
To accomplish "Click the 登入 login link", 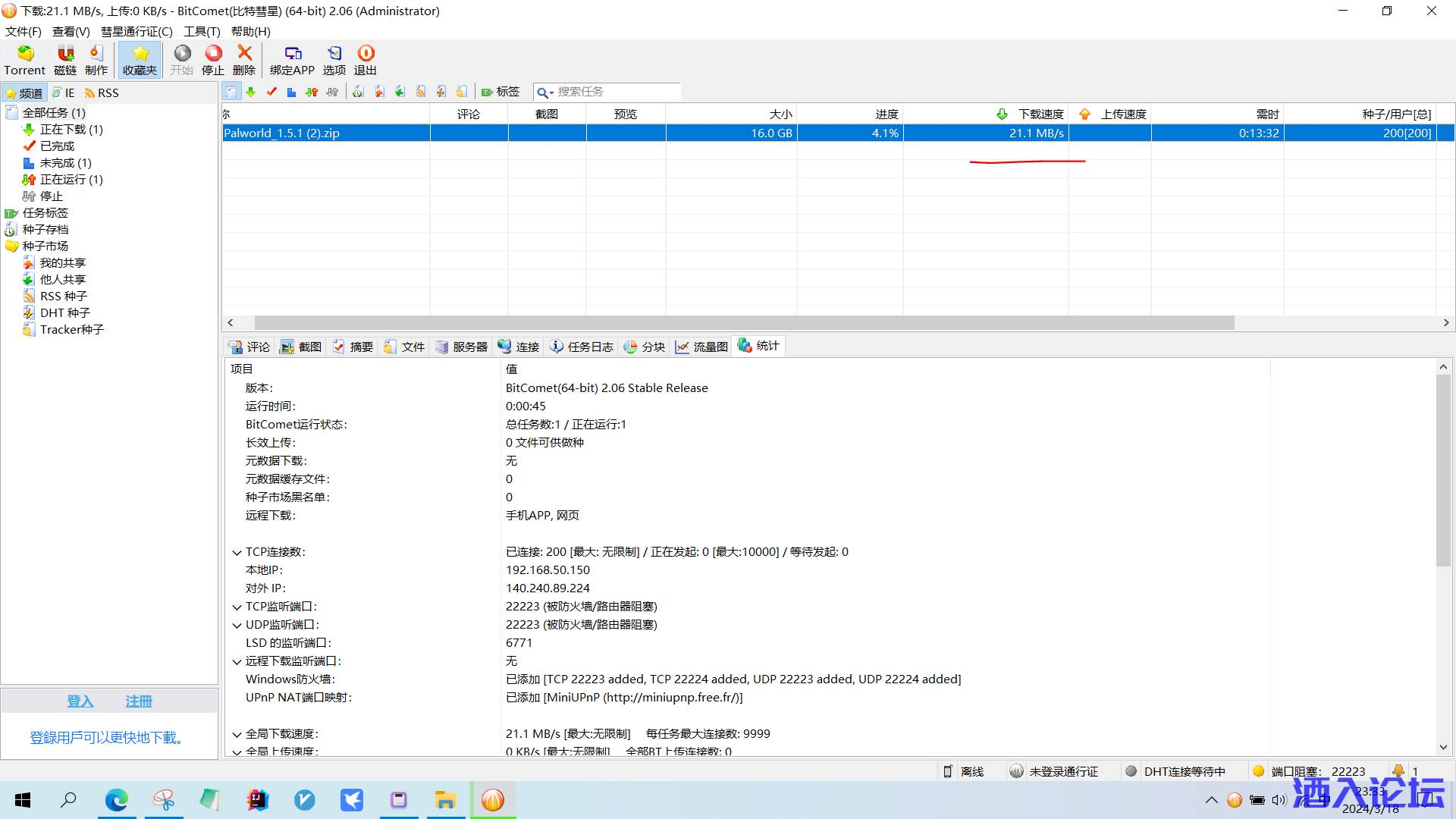I will pos(80,701).
